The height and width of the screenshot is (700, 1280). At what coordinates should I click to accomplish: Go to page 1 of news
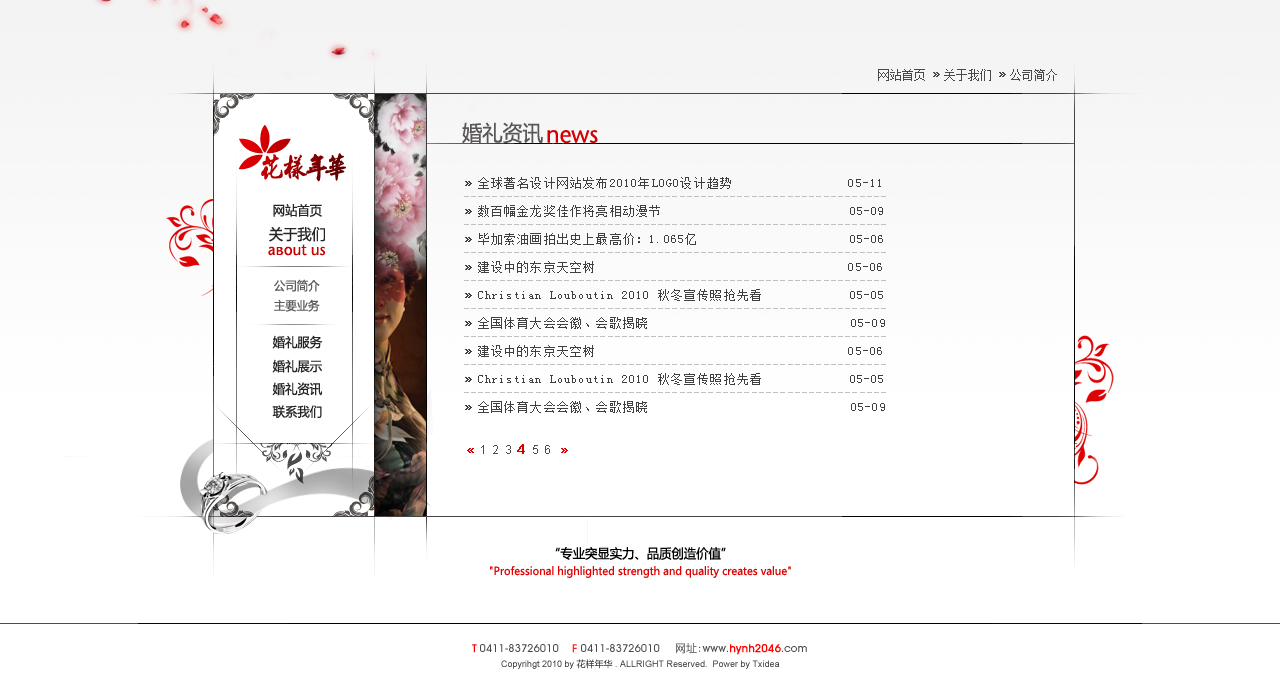click(x=483, y=451)
